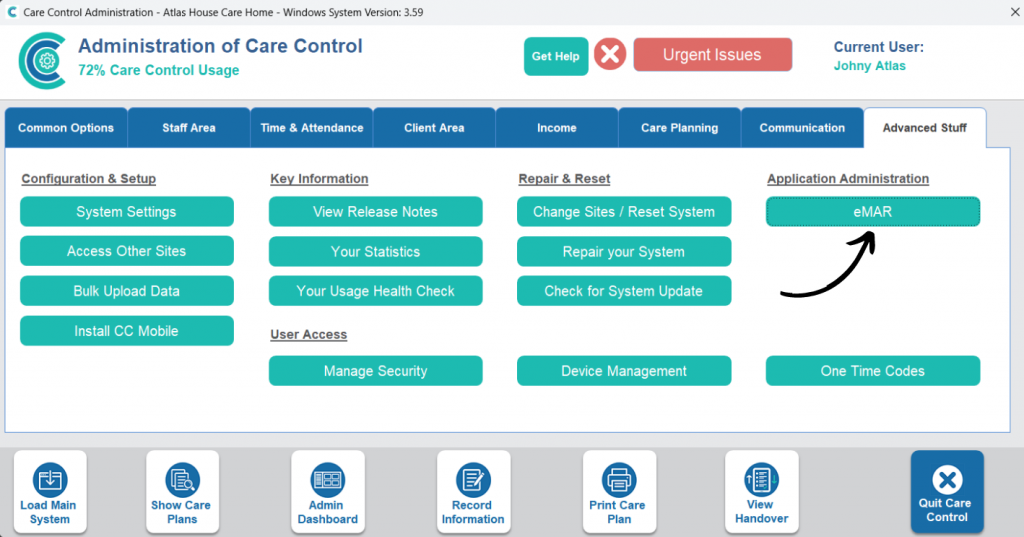Select the Administration of Care Control title
1024x537 pixels.
point(220,46)
